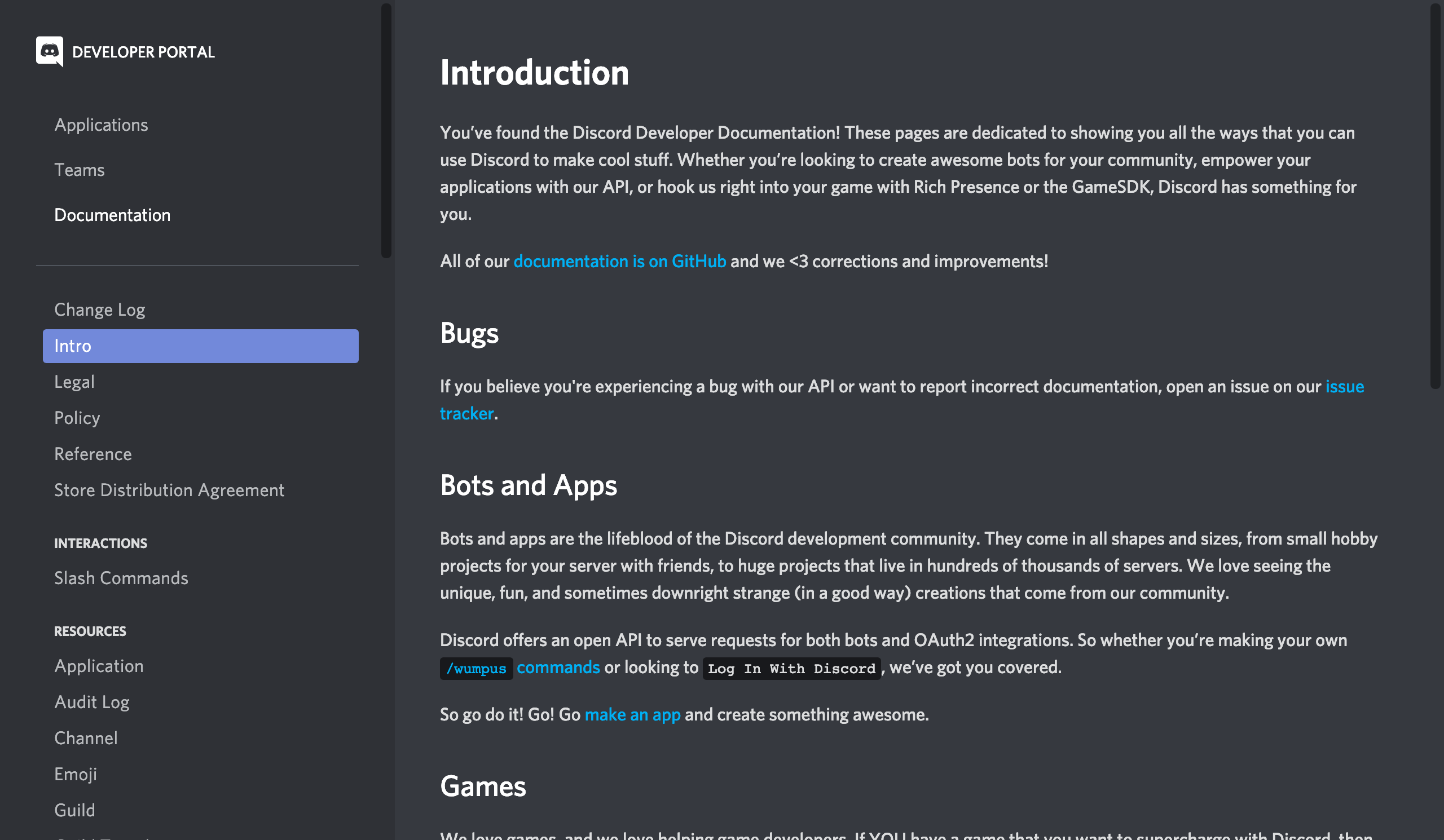Navigate to Teams section
The height and width of the screenshot is (840, 1444).
click(x=81, y=169)
